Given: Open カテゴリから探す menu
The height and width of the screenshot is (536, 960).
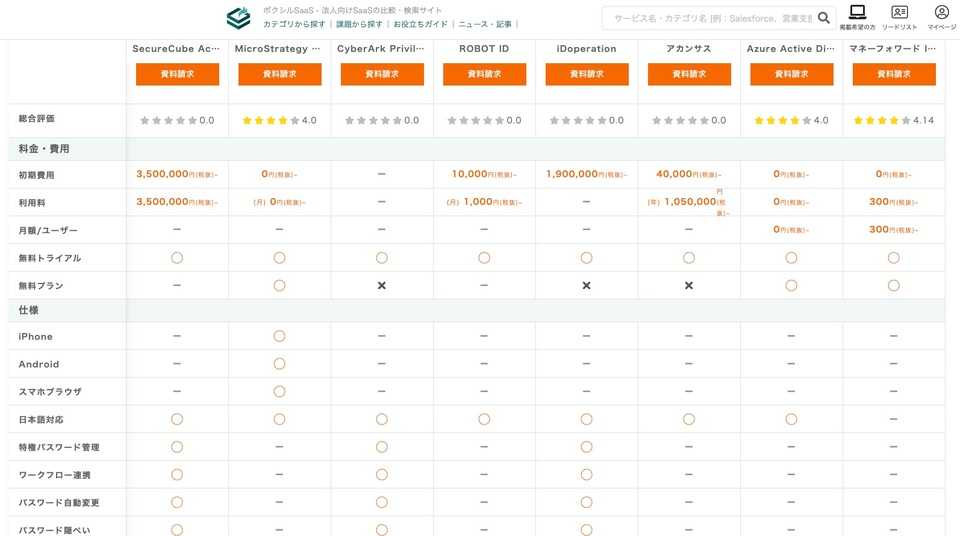Looking at the screenshot, I should point(294,25).
